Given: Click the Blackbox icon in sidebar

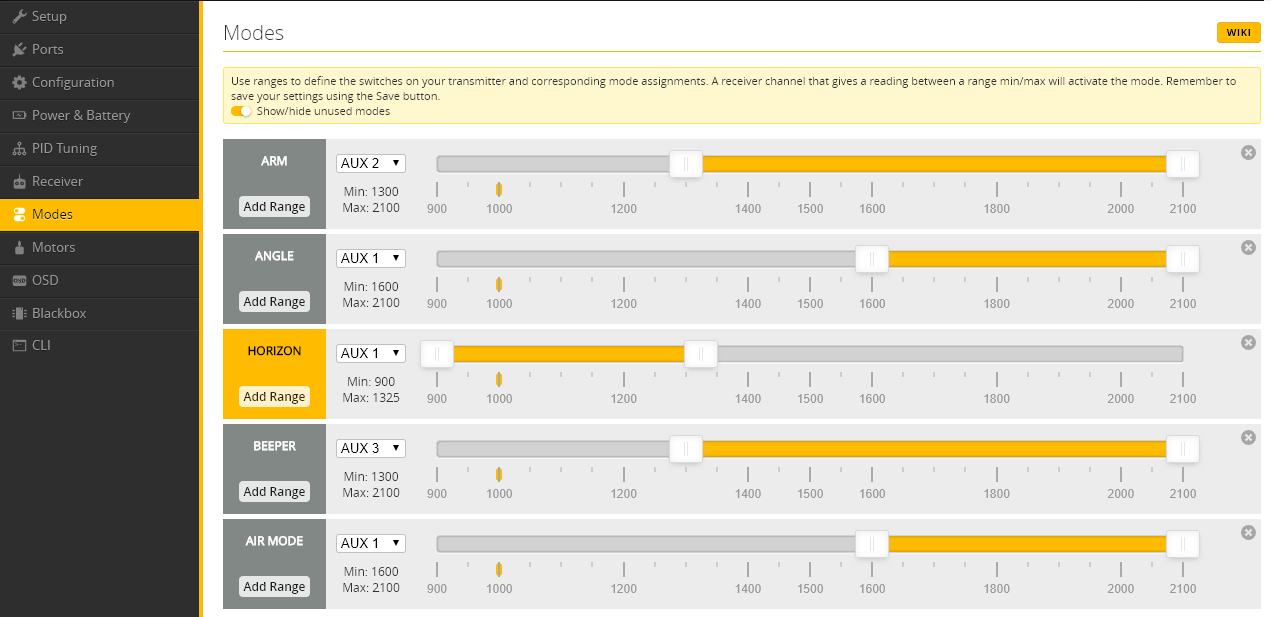Looking at the screenshot, I should (19, 313).
